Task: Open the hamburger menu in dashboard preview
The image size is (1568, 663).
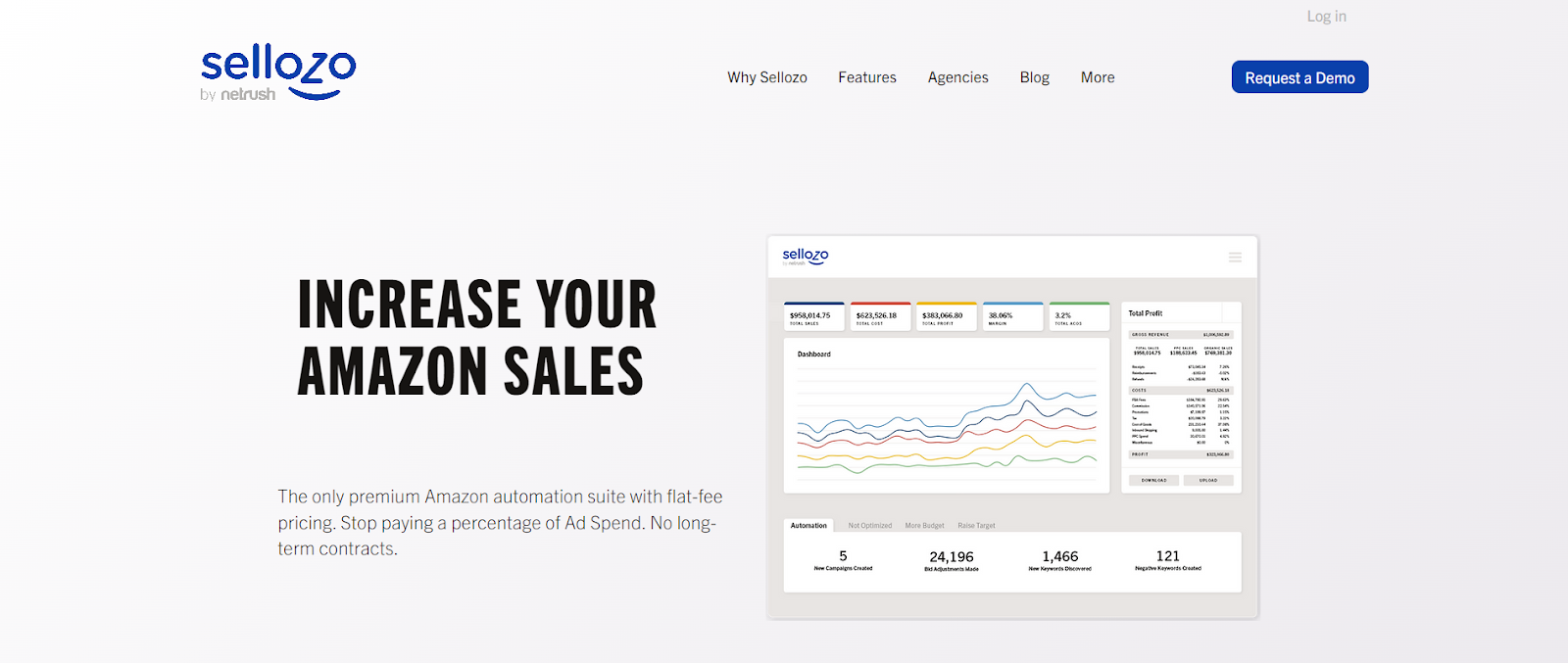Action: (x=1235, y=258)
